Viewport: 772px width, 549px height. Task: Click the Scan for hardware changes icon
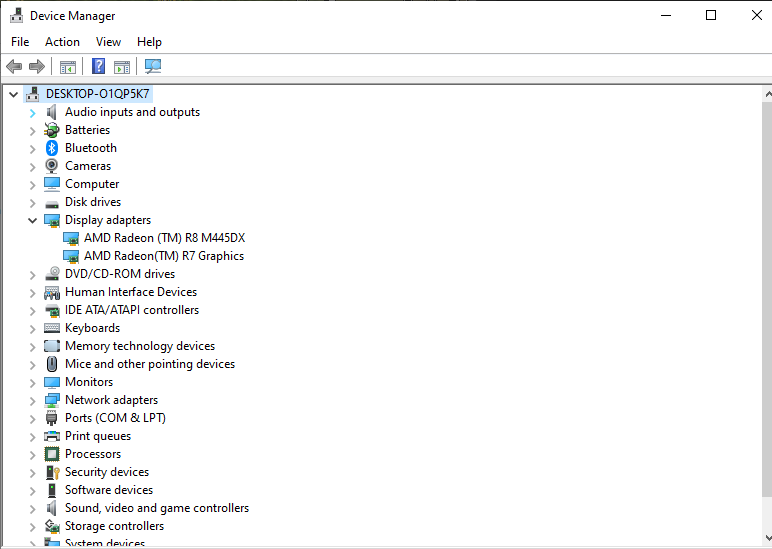coord(153,66)
